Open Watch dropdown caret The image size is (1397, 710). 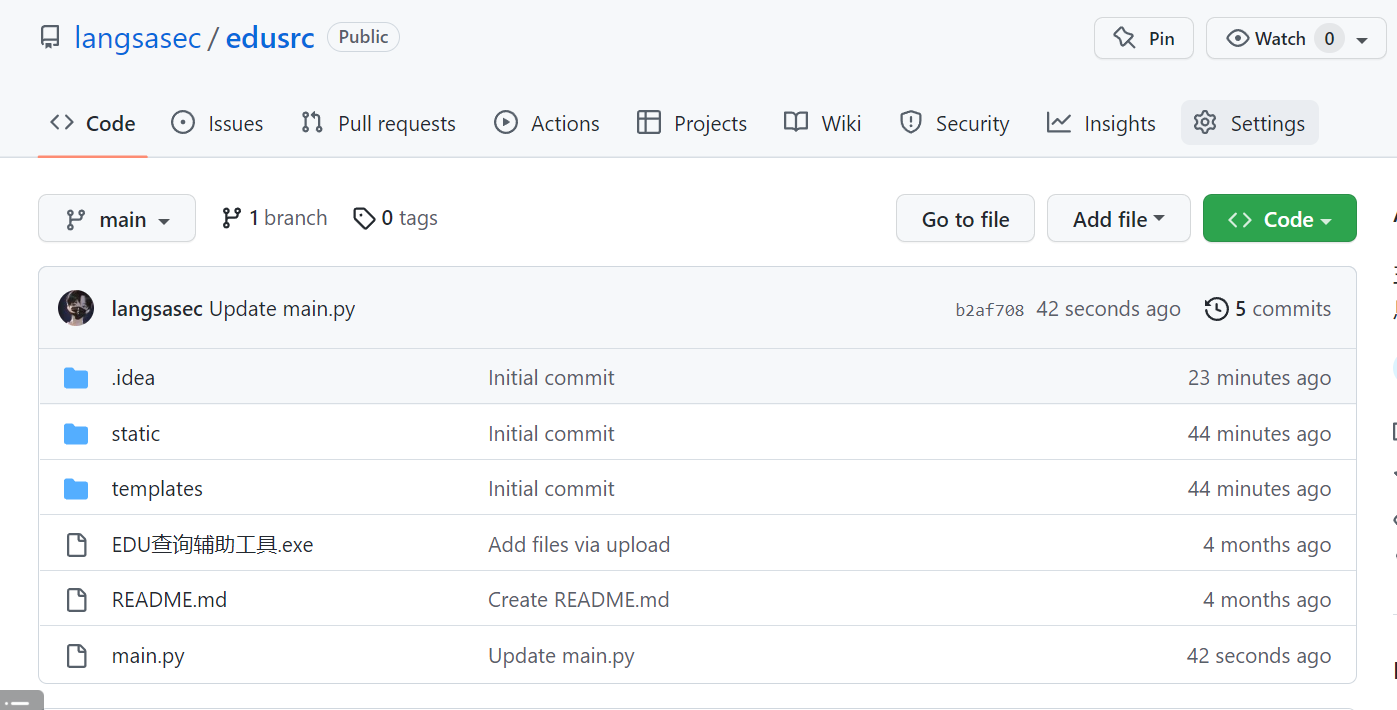[1362, 40]
